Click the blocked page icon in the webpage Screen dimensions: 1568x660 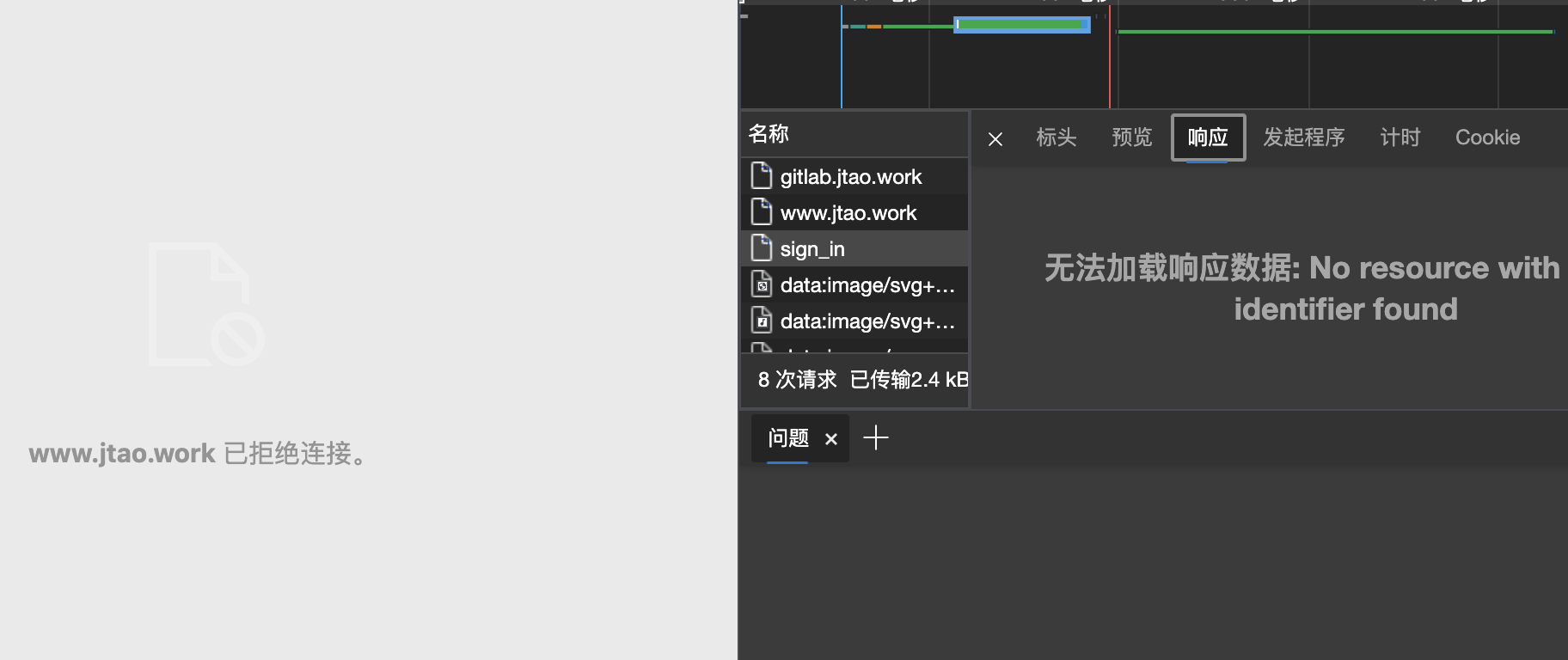click(206, 305)
